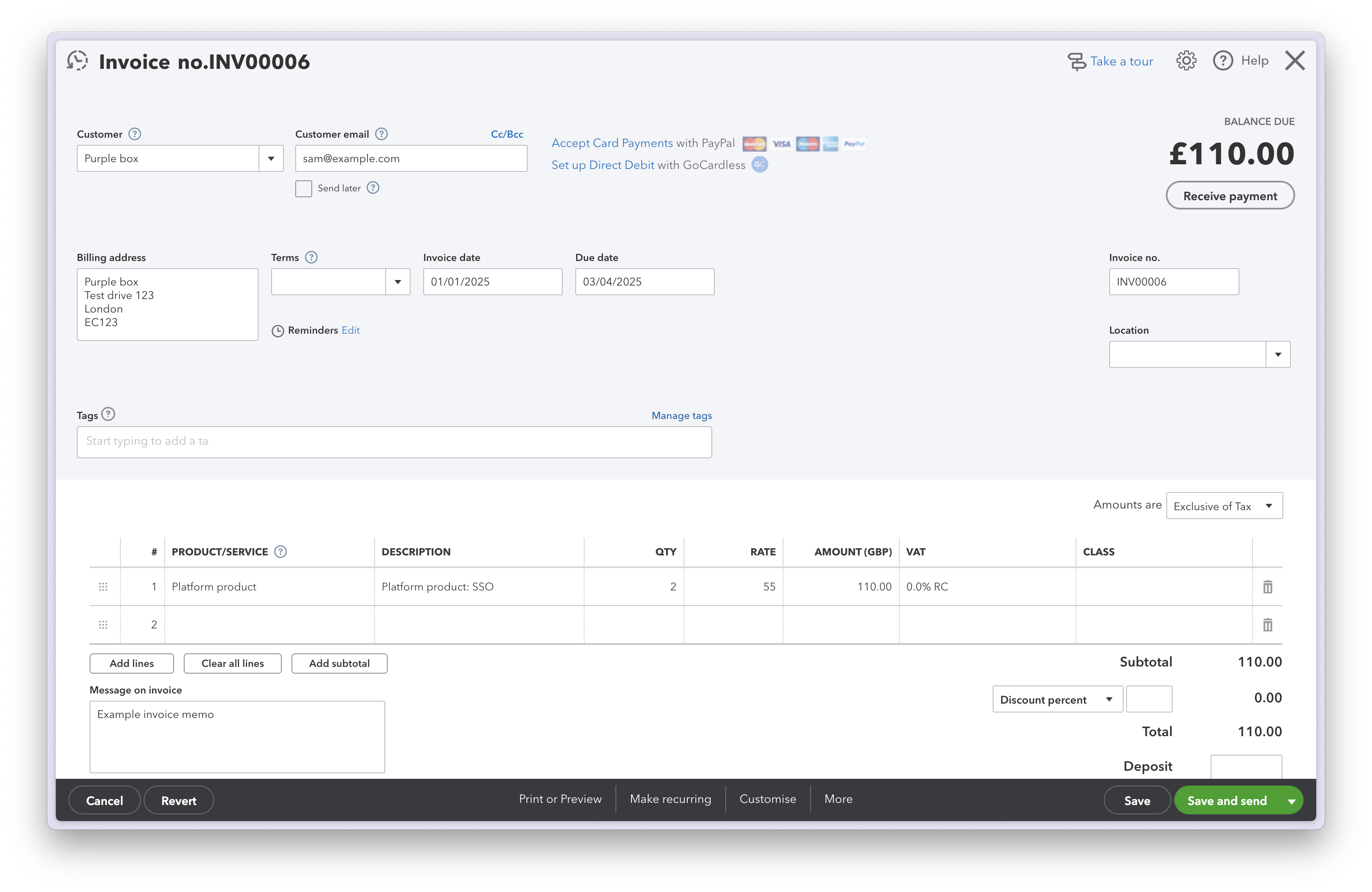Grab drag handle for line 1
Screen dimensions: 1372x892
(103, 587)
